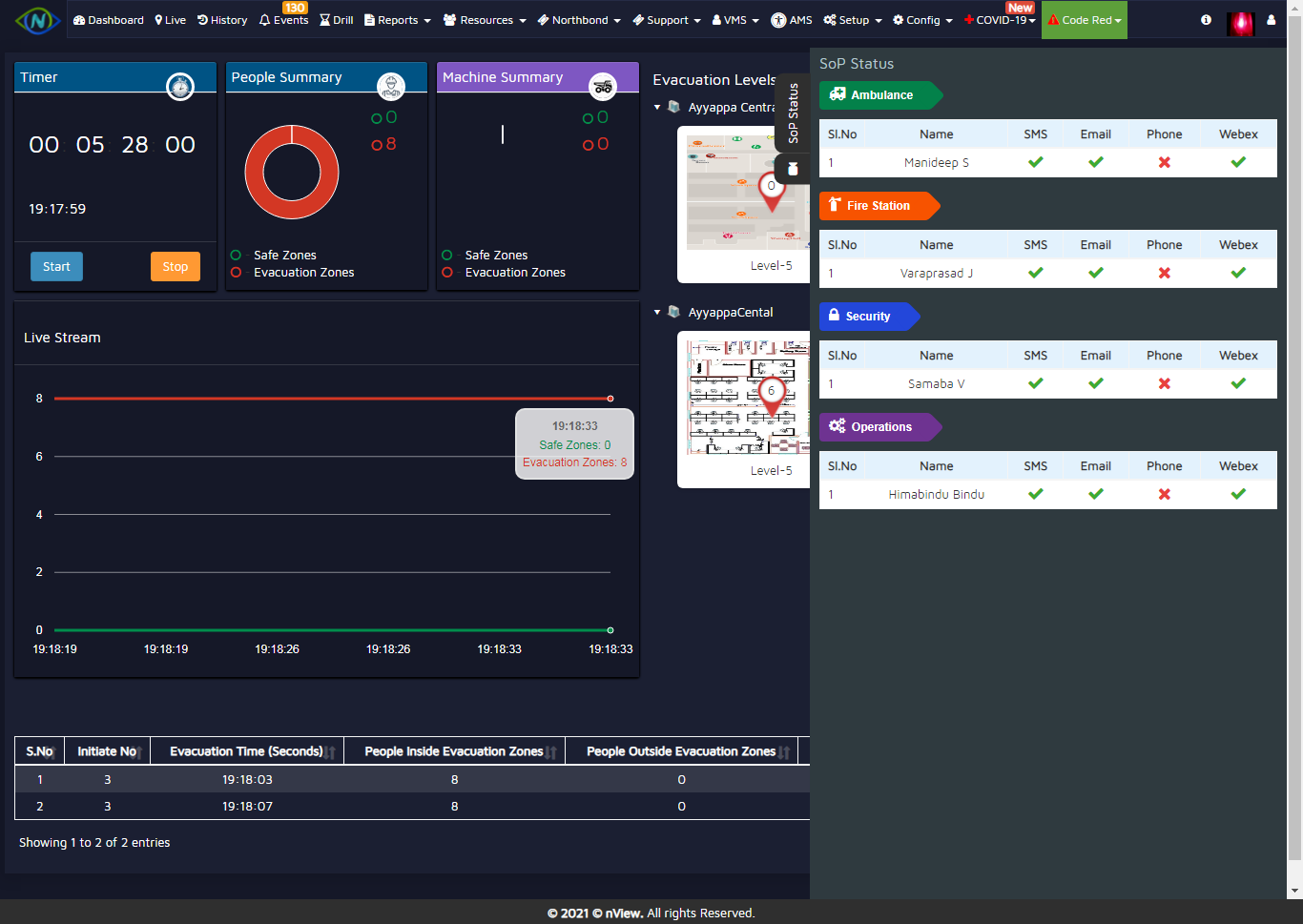
Task: Collapse the AyyappaCental tree node
Action: pos(657,313)
